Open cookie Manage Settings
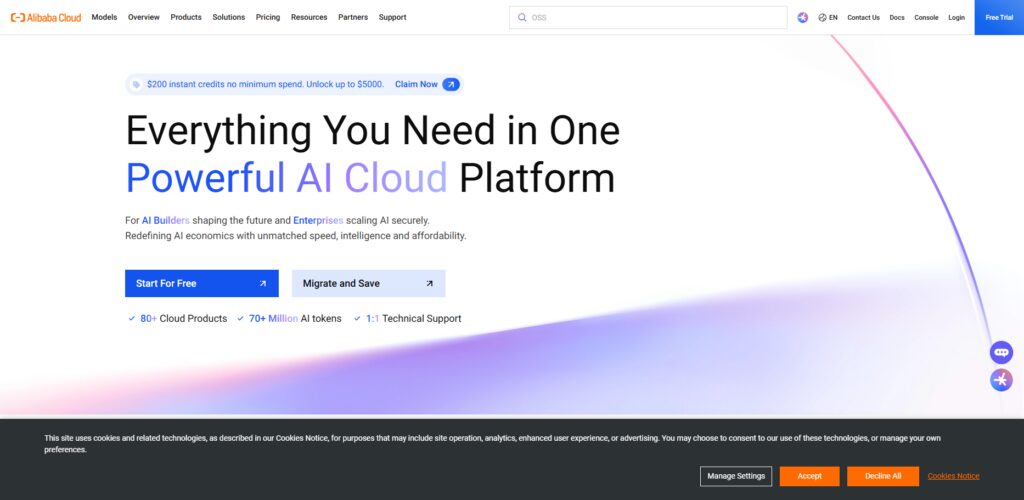The width and height of the screenshot is (1024, 500). pos(736,477)
